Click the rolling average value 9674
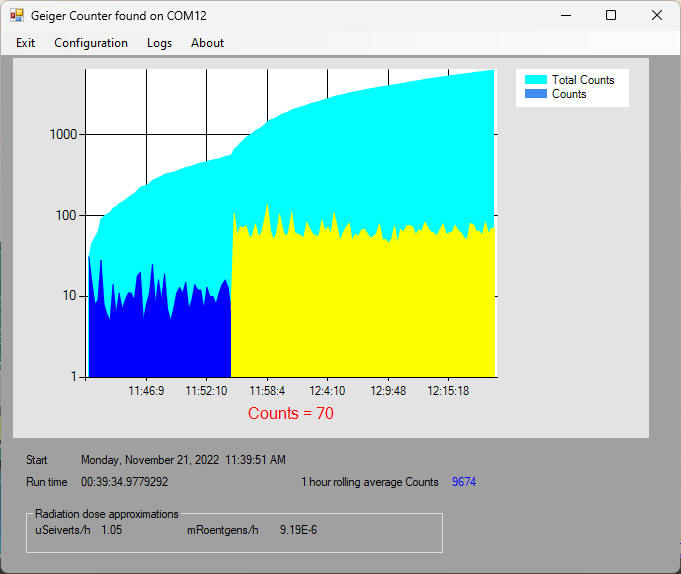The width and height of the screenshot is (681, 574). [464, 482]
